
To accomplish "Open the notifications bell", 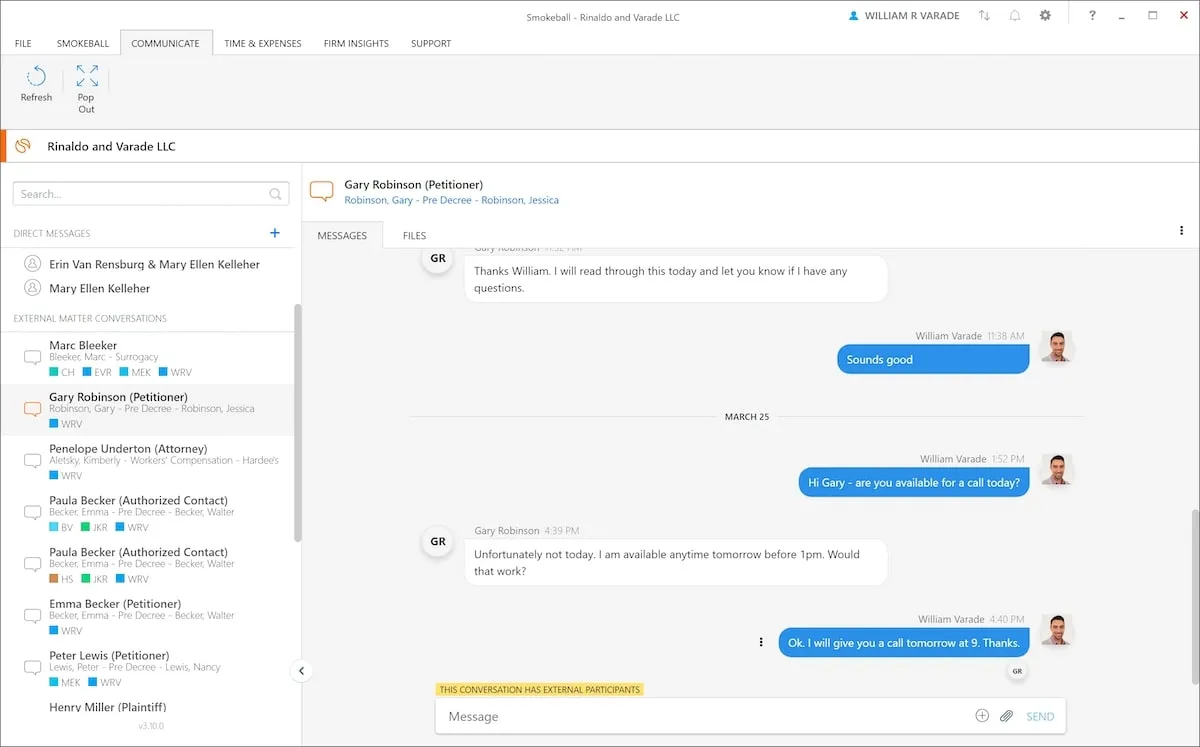I will point(1015,16).
